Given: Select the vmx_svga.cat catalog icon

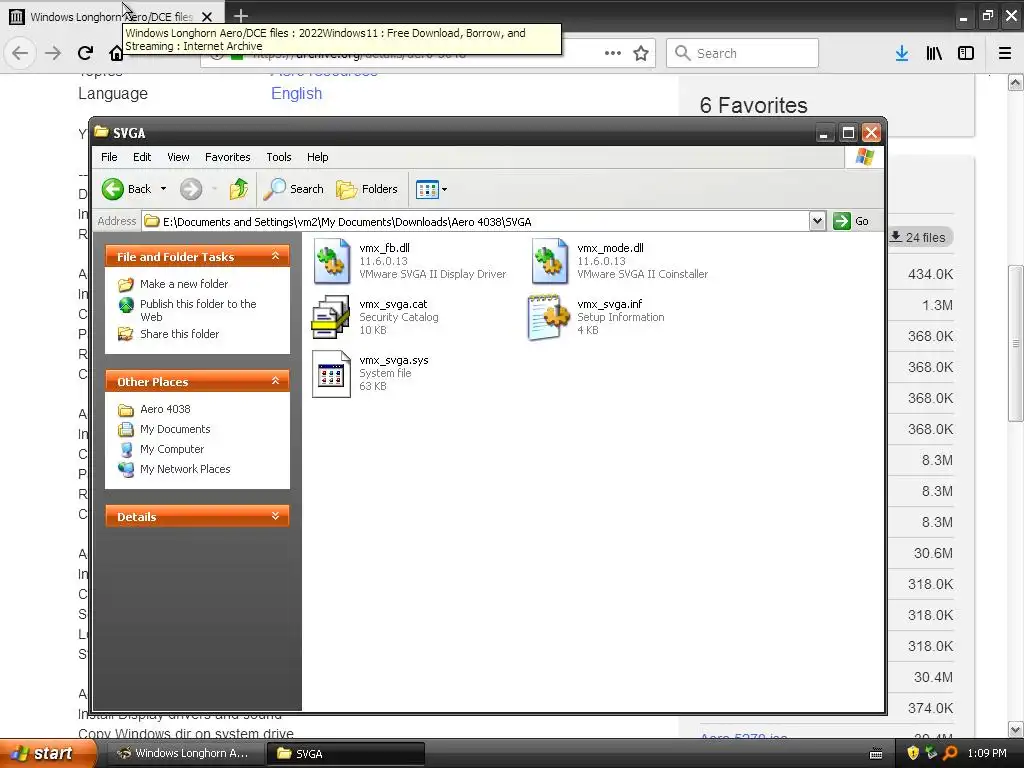Looking at the screenshot, I should tap(331, 317).
